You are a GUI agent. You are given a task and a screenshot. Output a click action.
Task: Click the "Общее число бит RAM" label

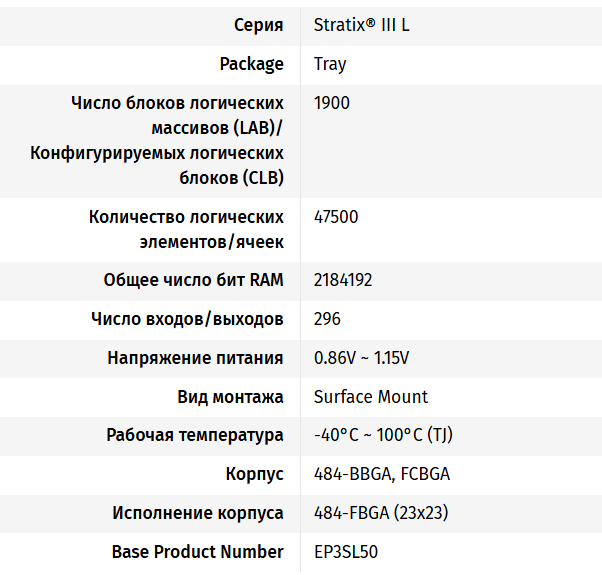[193, 280]
